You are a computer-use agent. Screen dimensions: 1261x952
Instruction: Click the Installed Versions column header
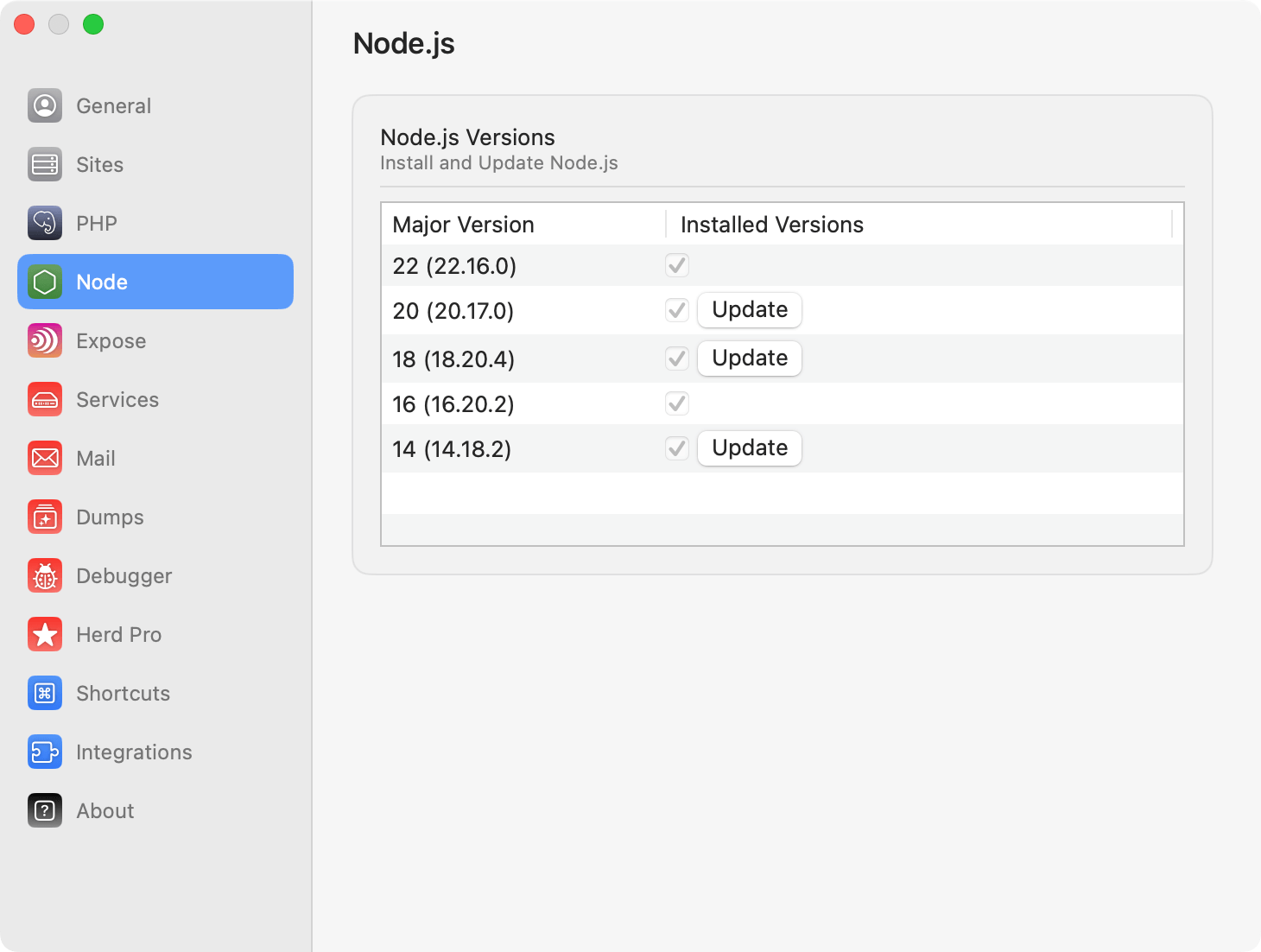pos(771,224)
